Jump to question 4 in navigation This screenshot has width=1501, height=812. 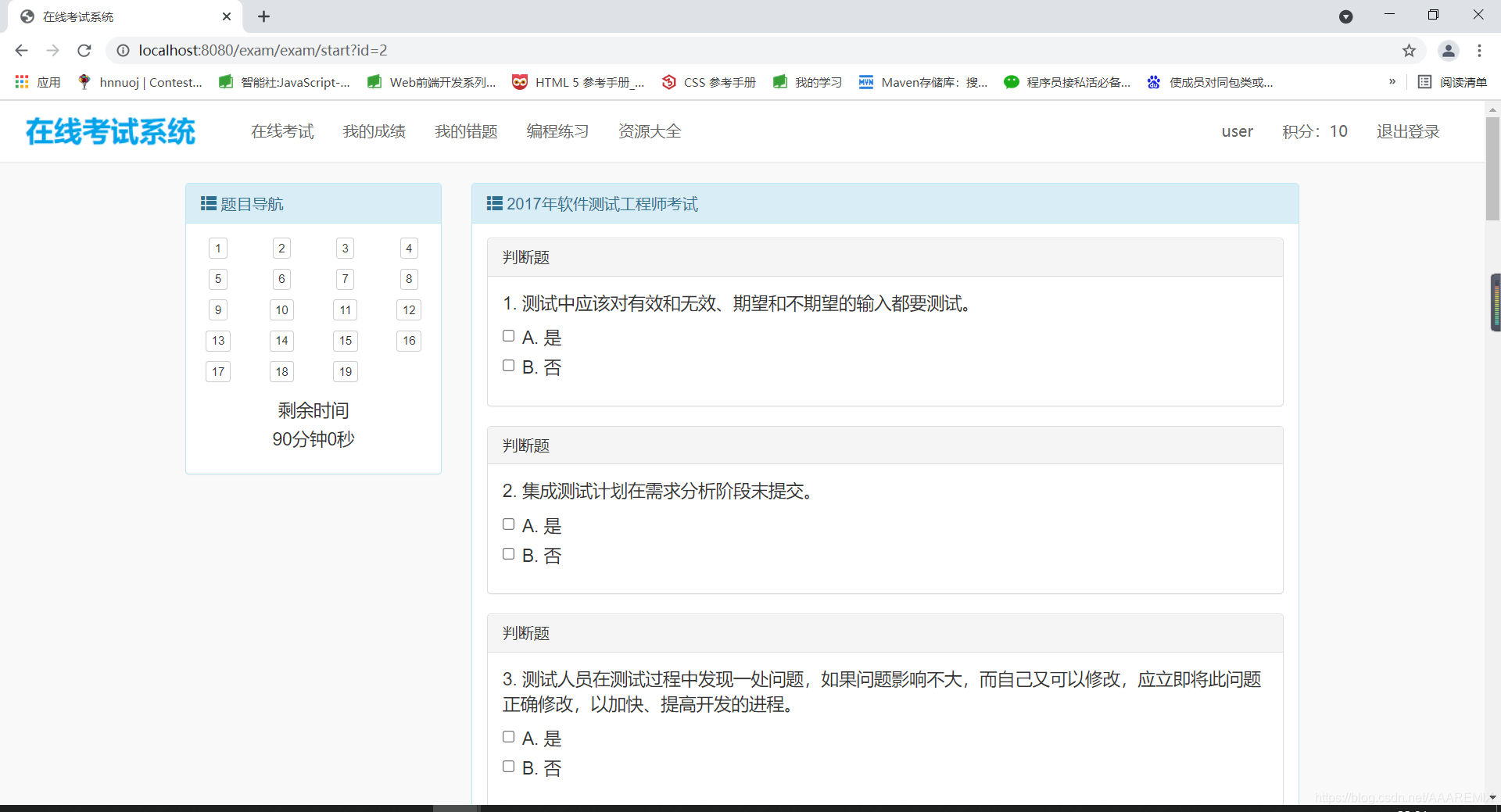[x=409, y=249]
